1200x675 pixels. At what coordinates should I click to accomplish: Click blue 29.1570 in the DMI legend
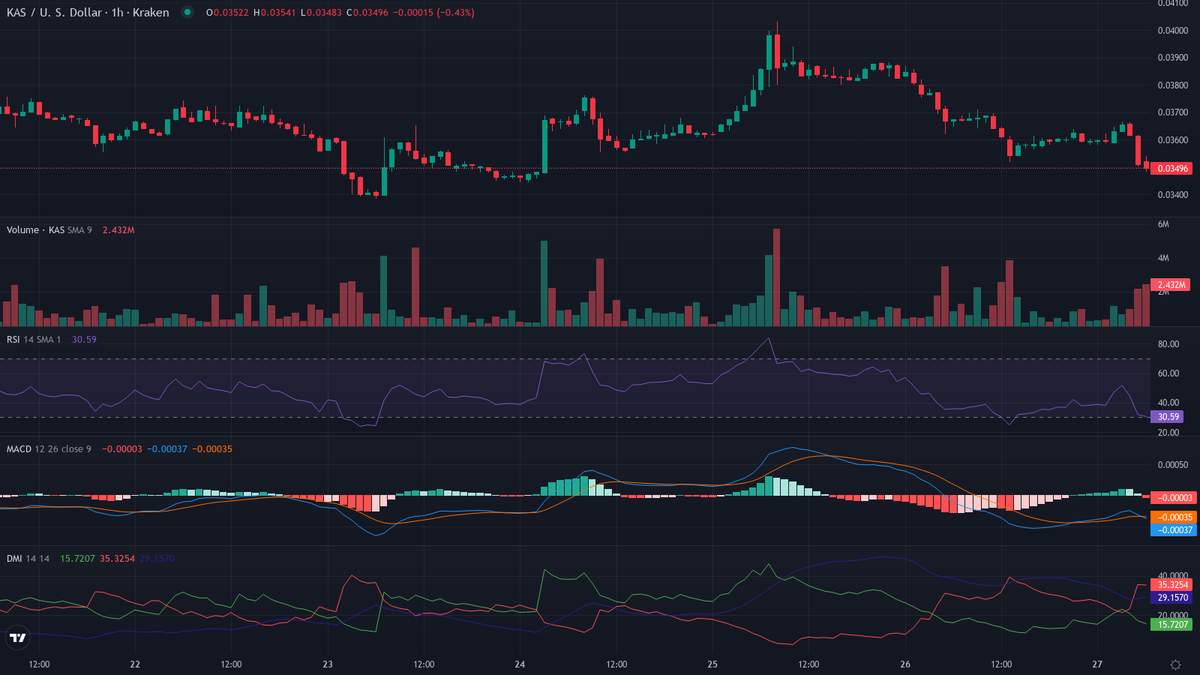[158, 557]
